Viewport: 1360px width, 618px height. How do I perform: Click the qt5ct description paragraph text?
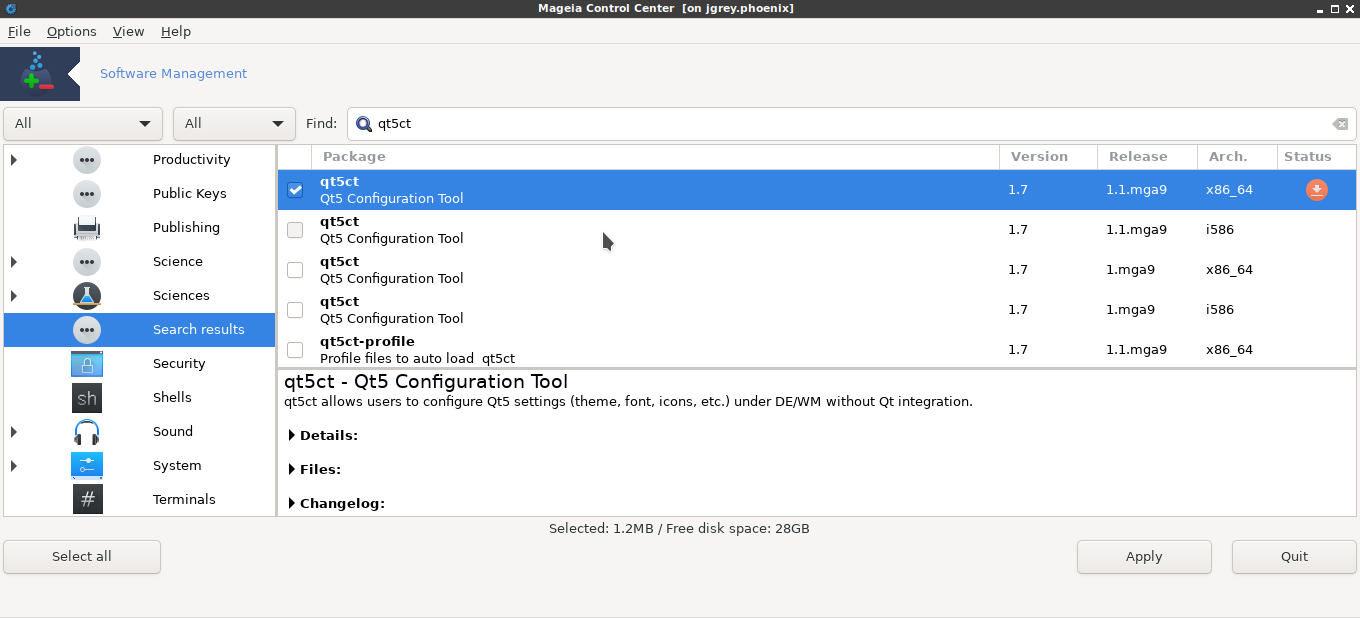point(628,402)
